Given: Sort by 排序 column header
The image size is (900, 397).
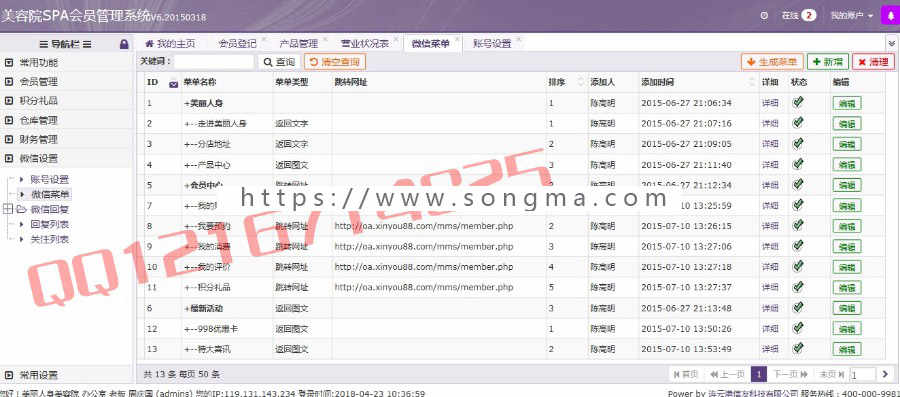Looking at the screenshot, I should pos(567,83).
